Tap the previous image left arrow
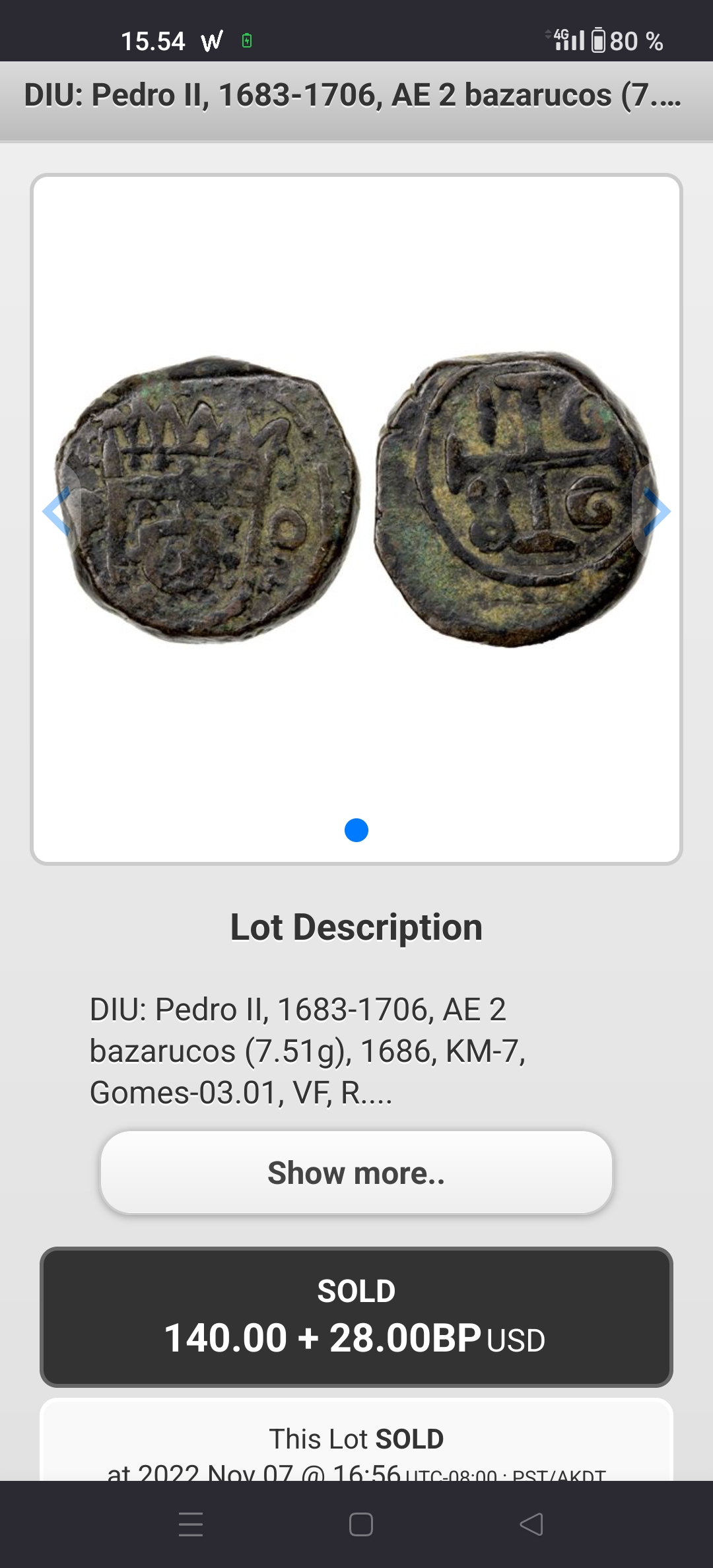This screenshot has height=1568, width=713. (x=57, y=511)
